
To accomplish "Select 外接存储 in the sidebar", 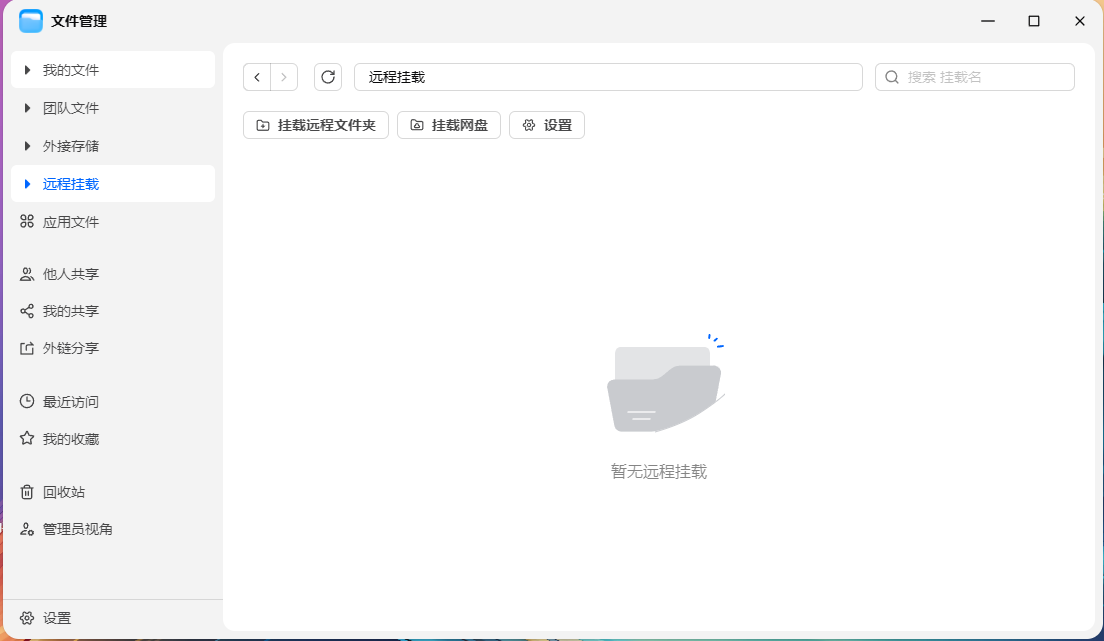I will point(113,146).
